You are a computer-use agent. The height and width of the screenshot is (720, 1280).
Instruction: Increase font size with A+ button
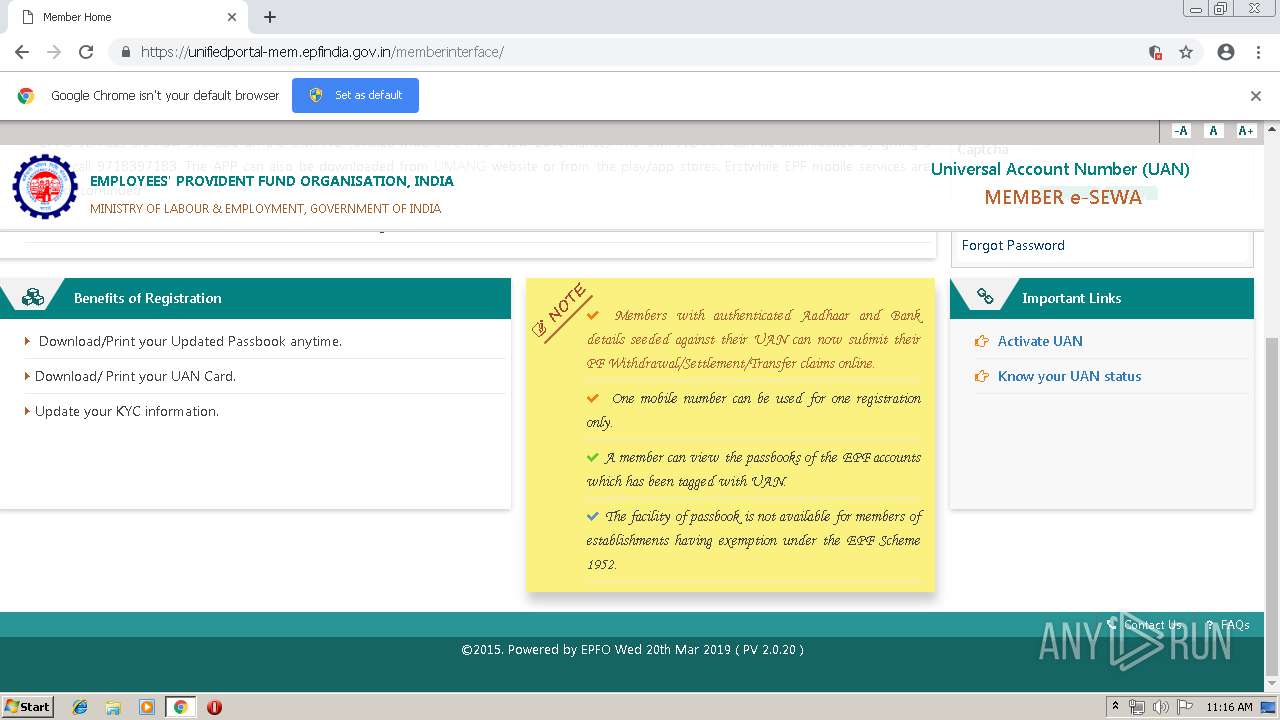[1245, 131]
